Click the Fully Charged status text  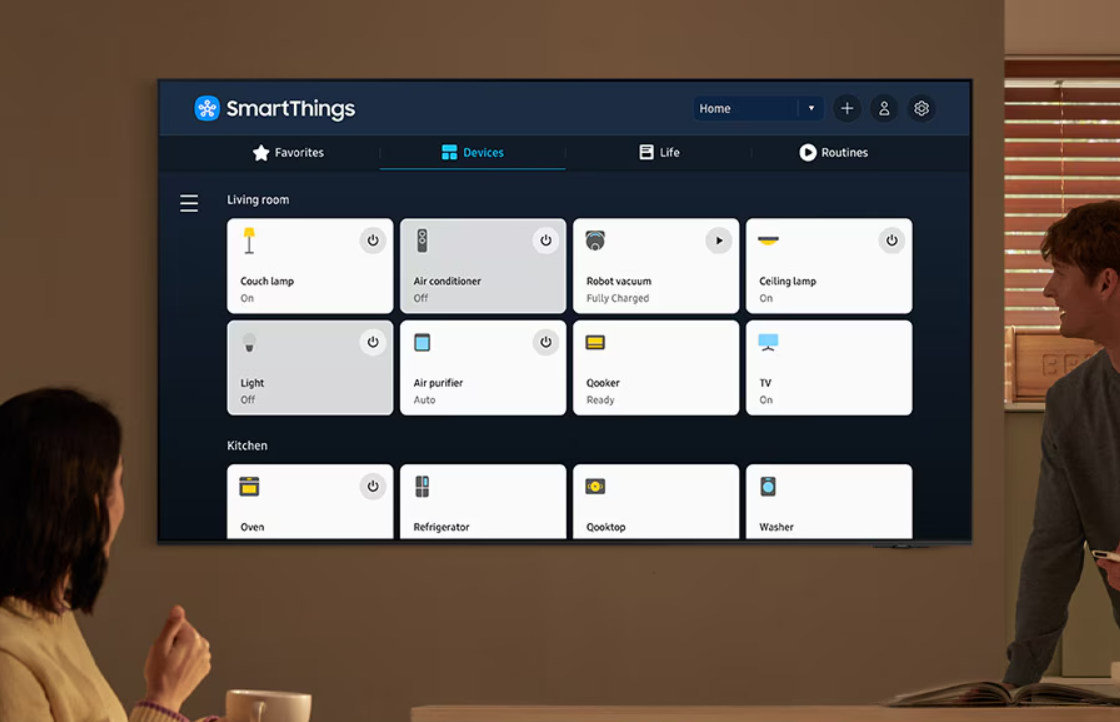point(618,299)
